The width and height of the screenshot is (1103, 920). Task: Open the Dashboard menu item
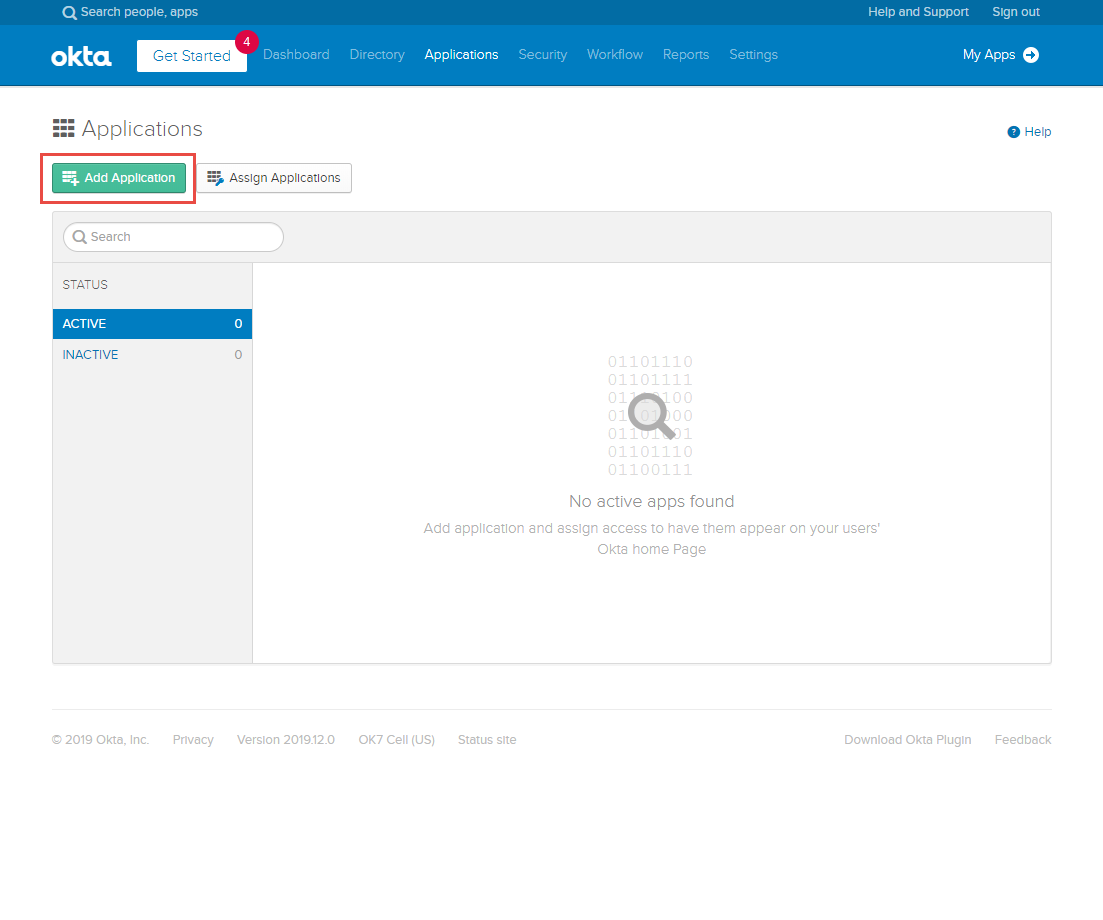[296, 55]
